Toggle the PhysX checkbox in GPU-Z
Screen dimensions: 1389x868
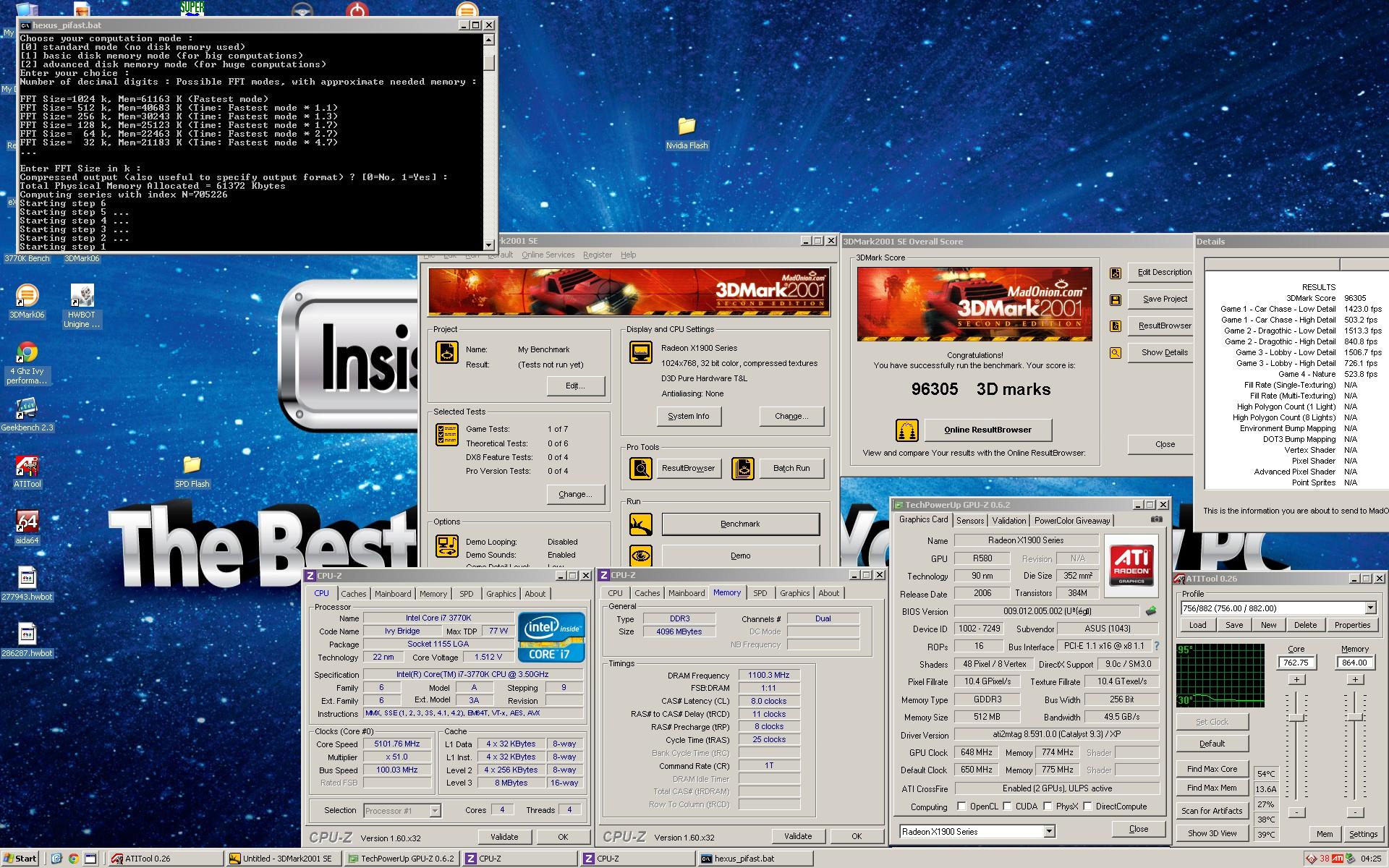click(1048, 807)
